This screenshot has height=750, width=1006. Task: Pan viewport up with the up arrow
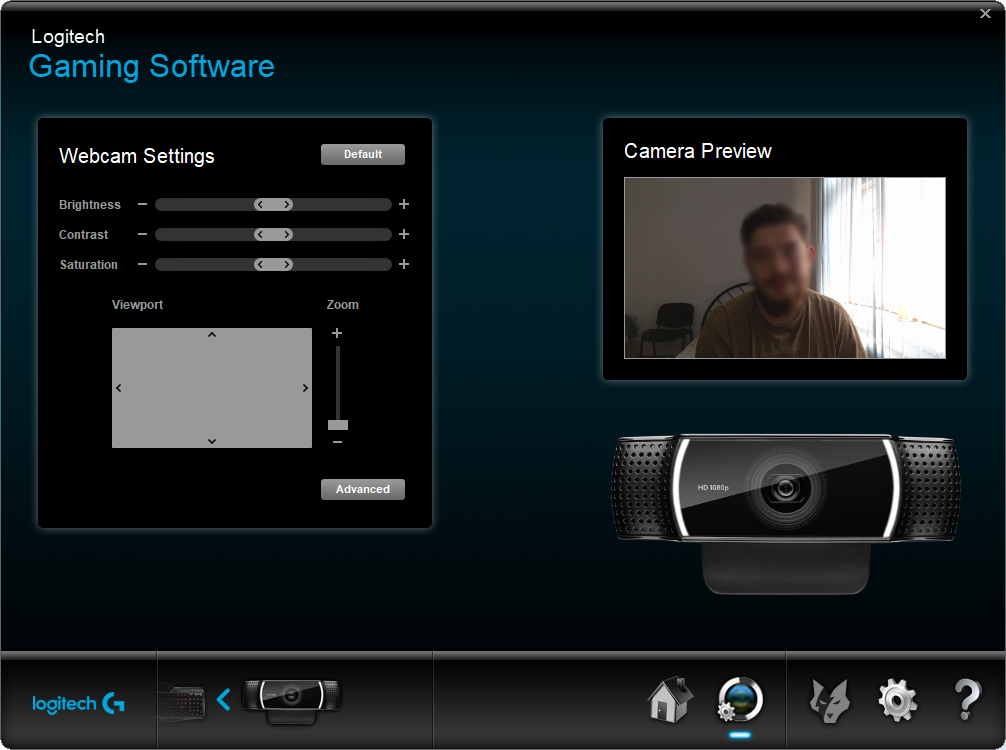pos(212,335)
